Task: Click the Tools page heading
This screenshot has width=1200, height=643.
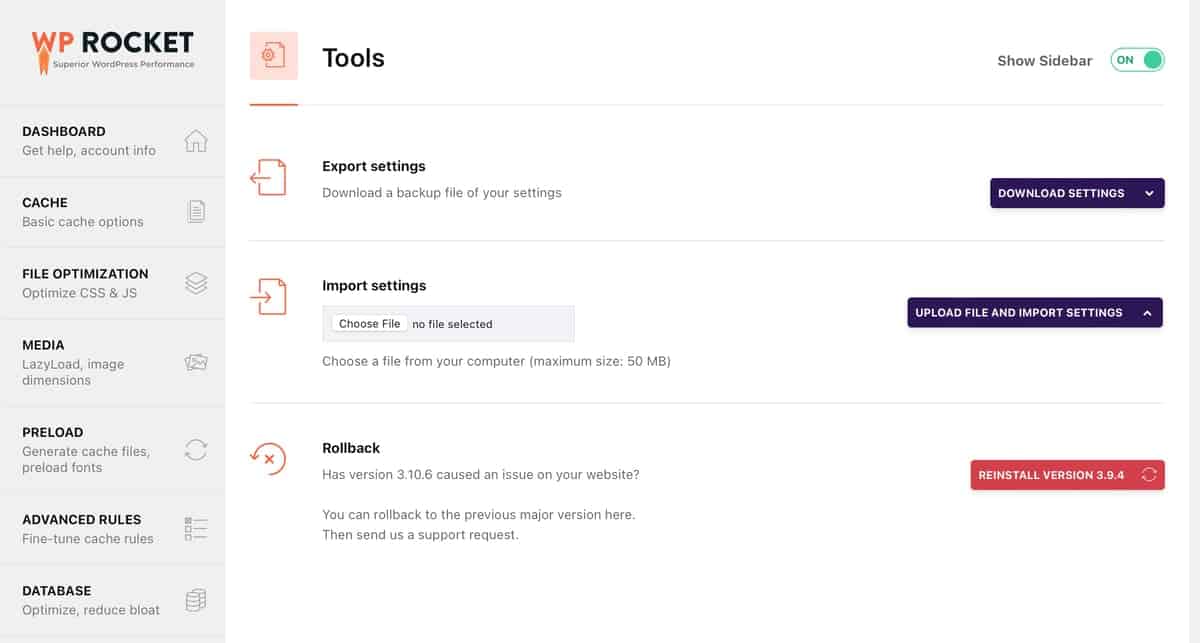Action: 353,58
